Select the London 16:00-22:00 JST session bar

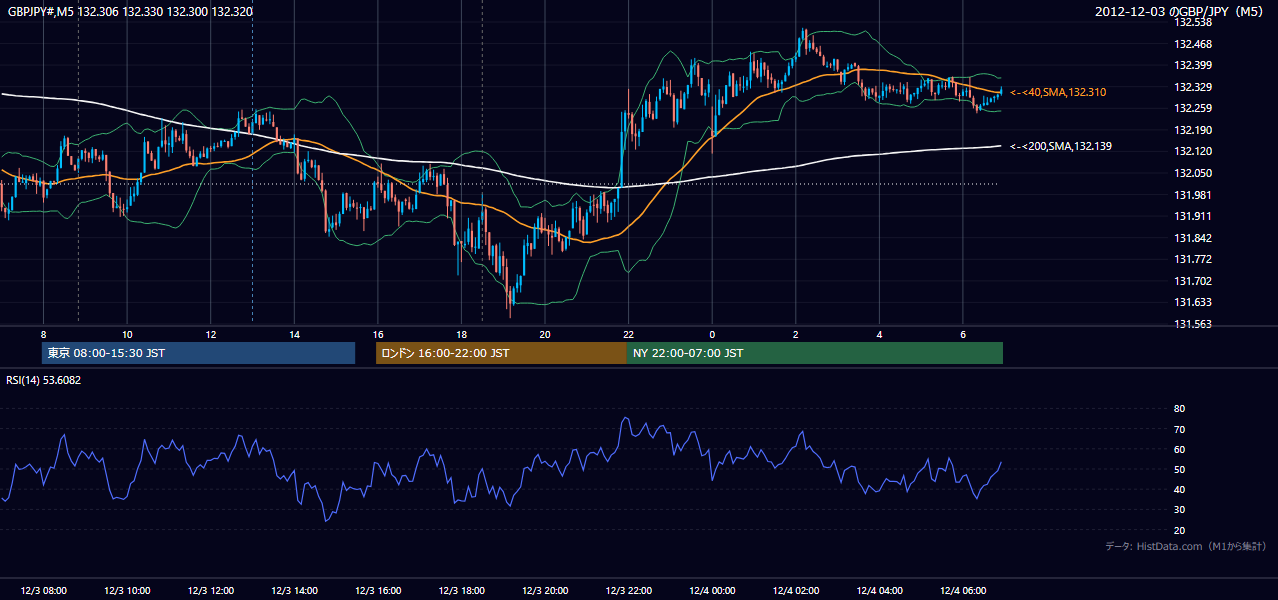(501, 353)
